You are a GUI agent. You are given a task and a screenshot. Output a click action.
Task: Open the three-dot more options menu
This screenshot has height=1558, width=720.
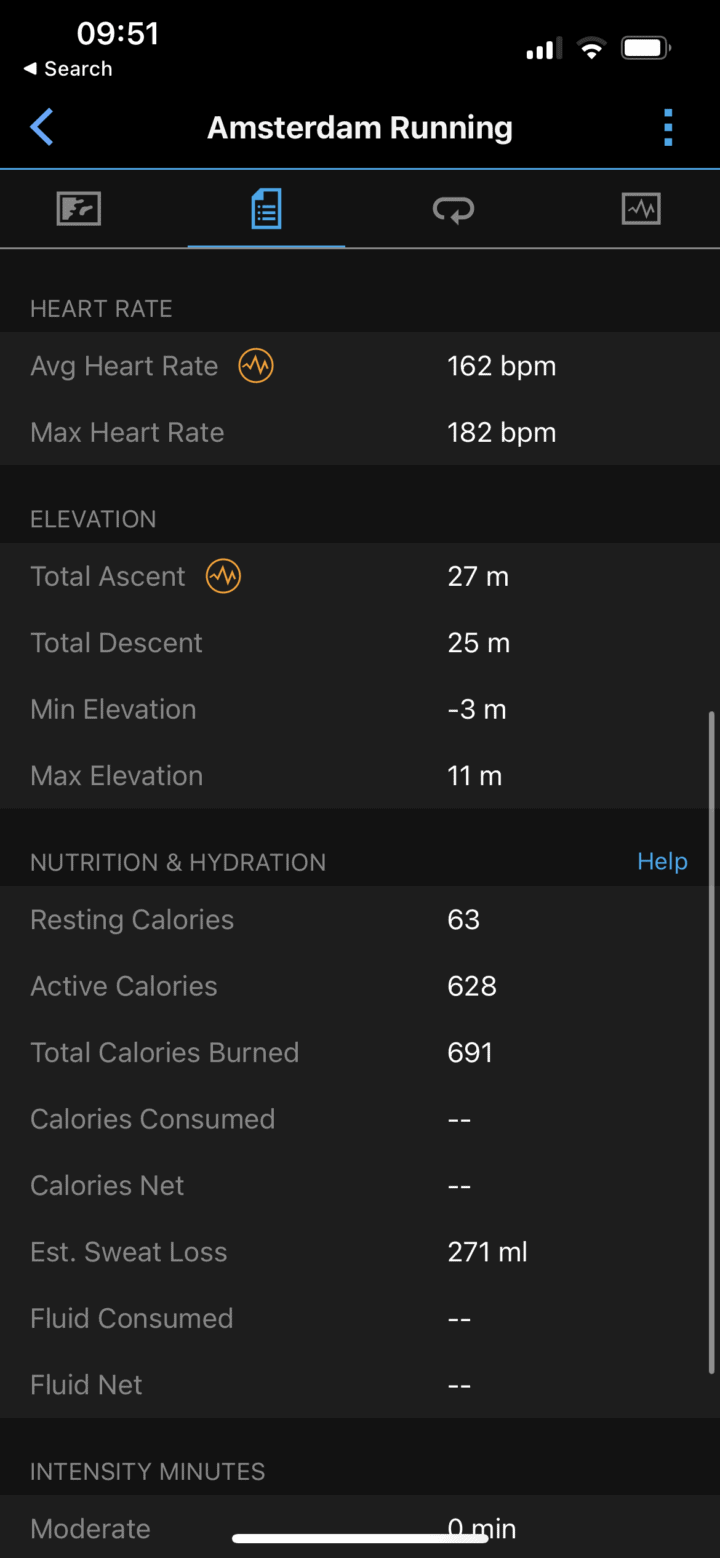coord(668,128)
